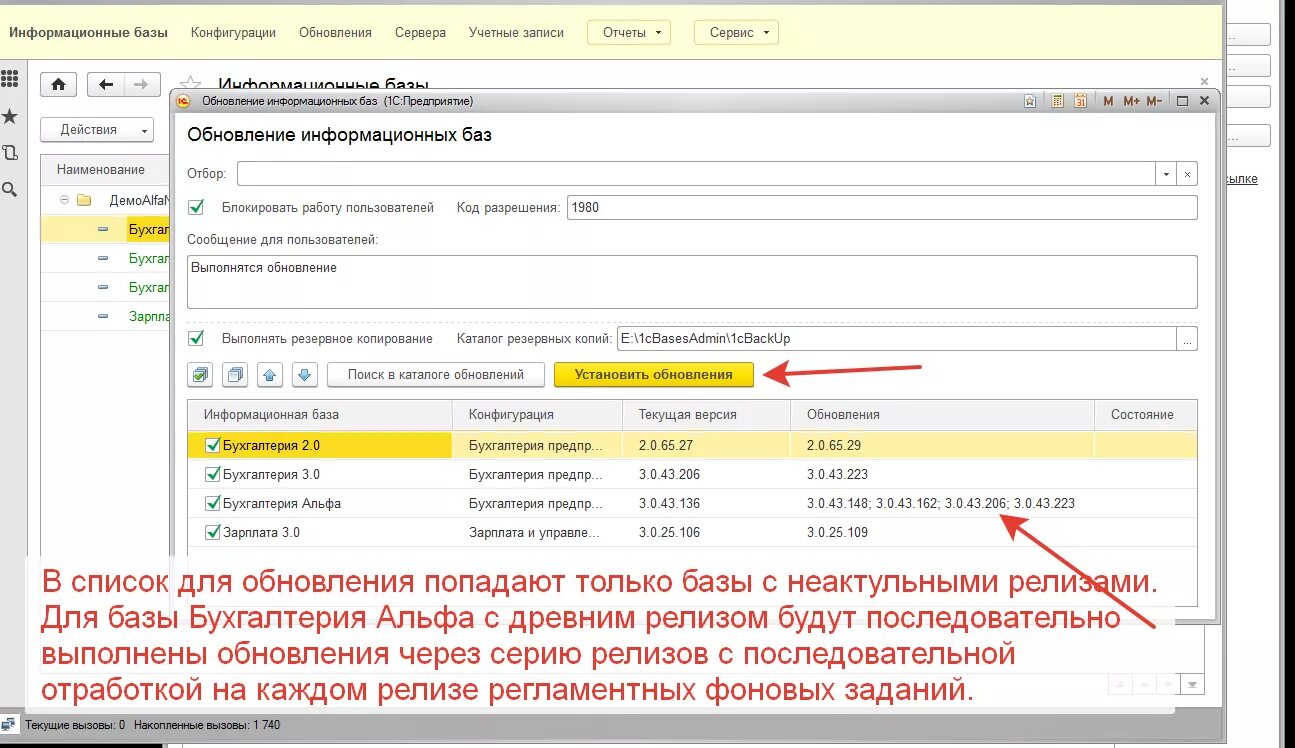Click the M- memory subtract button
Screen dimensions: 1295x748
pos(1154,101)
